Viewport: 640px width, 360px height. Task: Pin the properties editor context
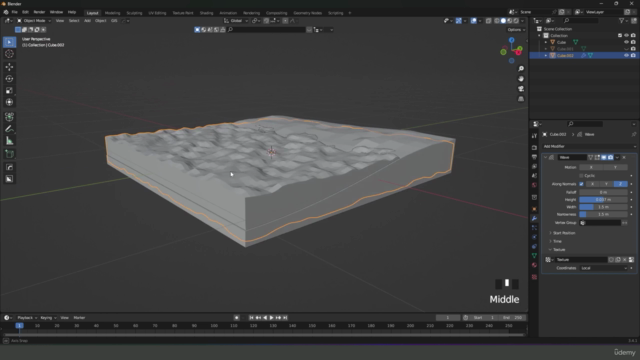(633, 134)
